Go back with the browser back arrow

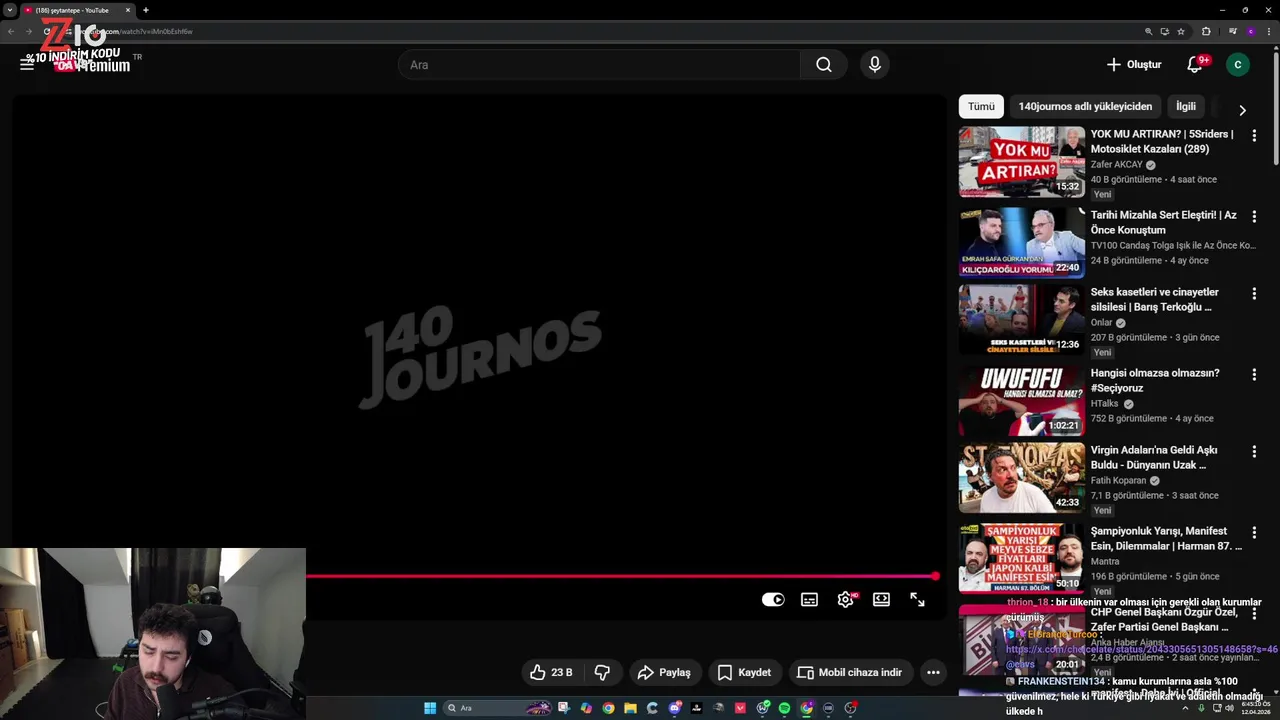[x=11, y=31]
